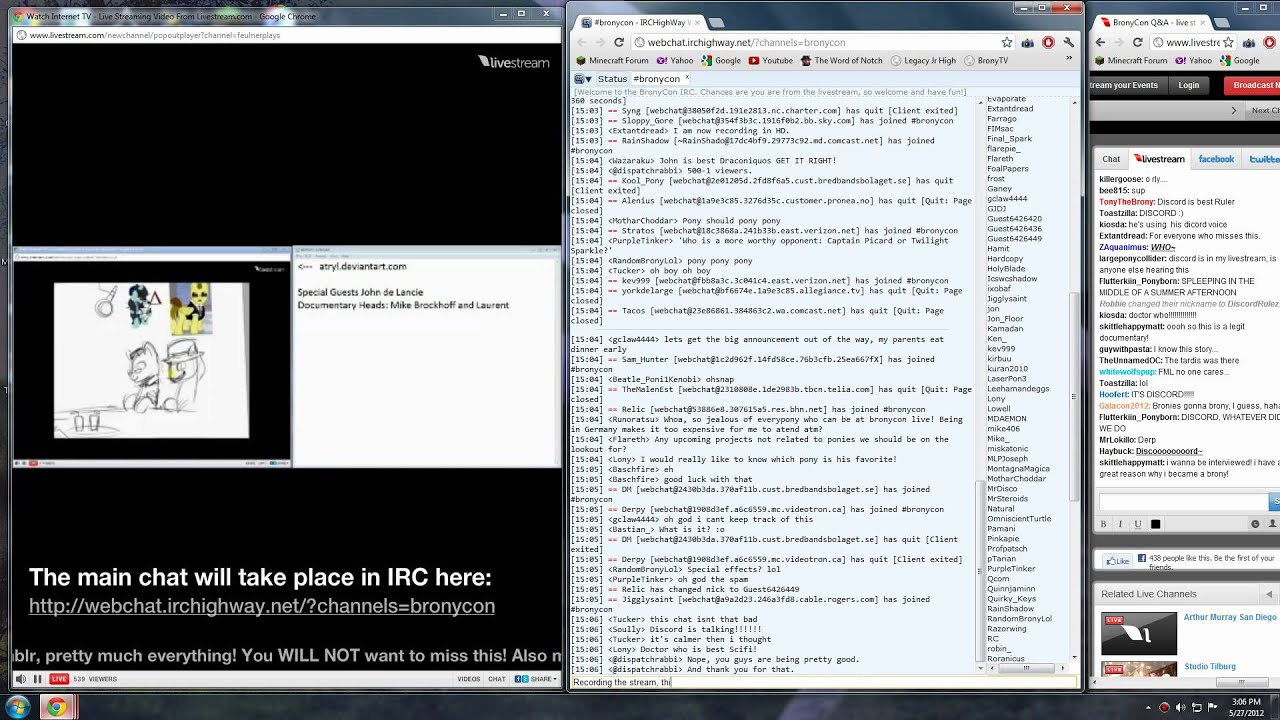Open the Arthur Murray San Diego thumbnail
The height and width of the screenshot is (720, 1280).
[1139, 633]
